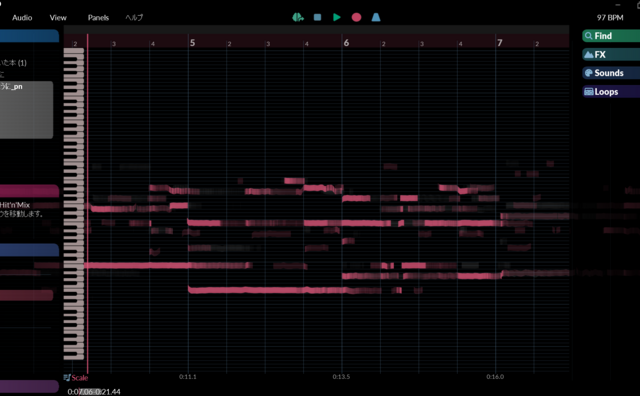640x396 pixels.
Task: Open the Find panel
Action: 611,36
